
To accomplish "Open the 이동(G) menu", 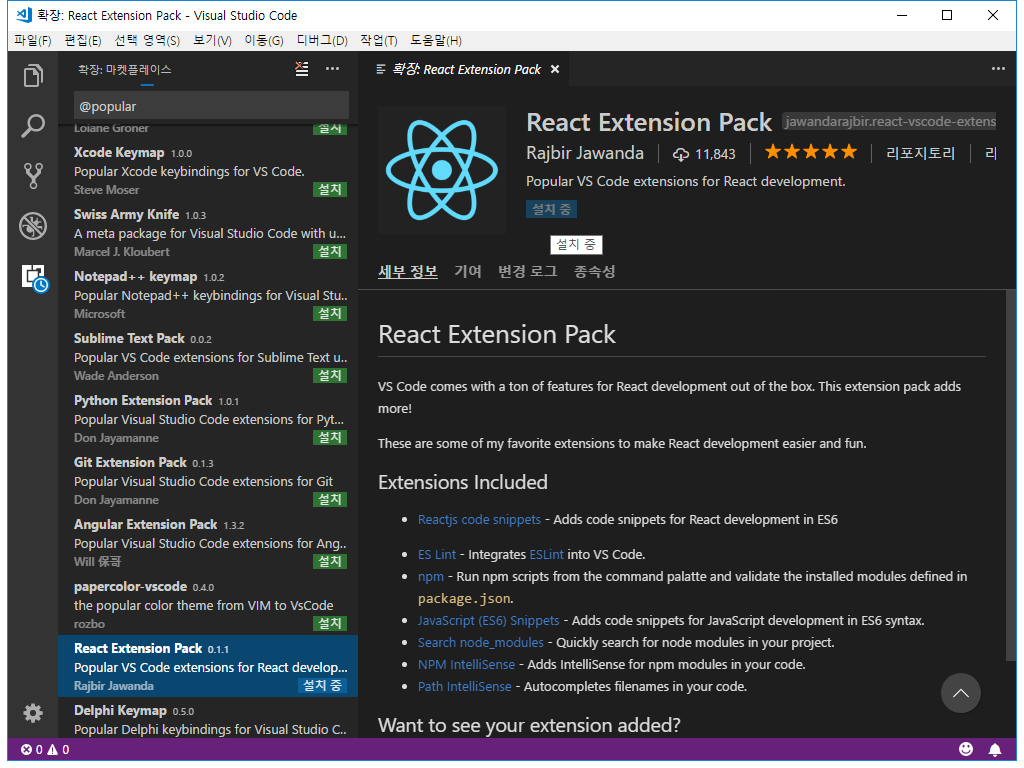I will pos(264,40).
